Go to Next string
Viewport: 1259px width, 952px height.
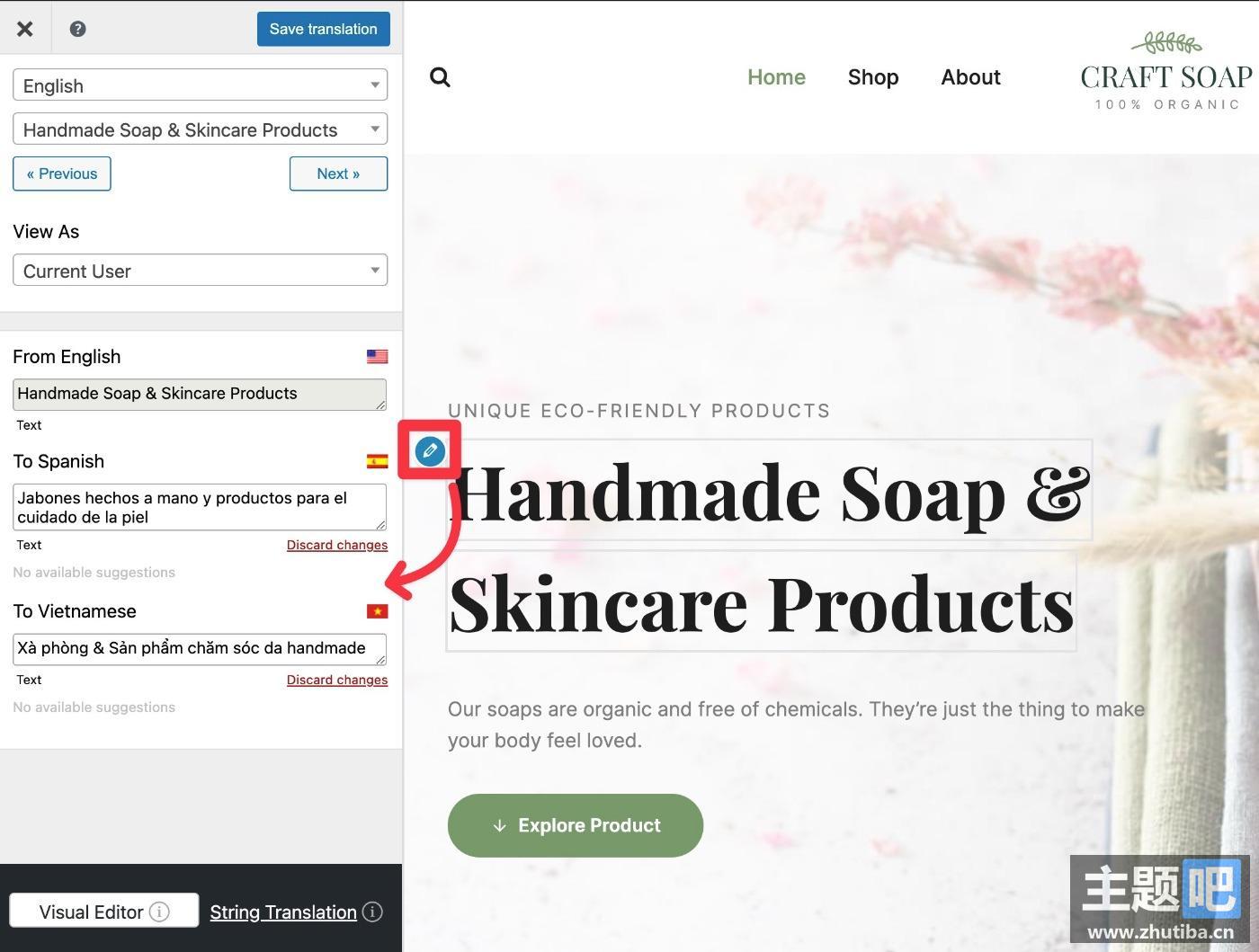pyautogui.click(x=338, y=173)
